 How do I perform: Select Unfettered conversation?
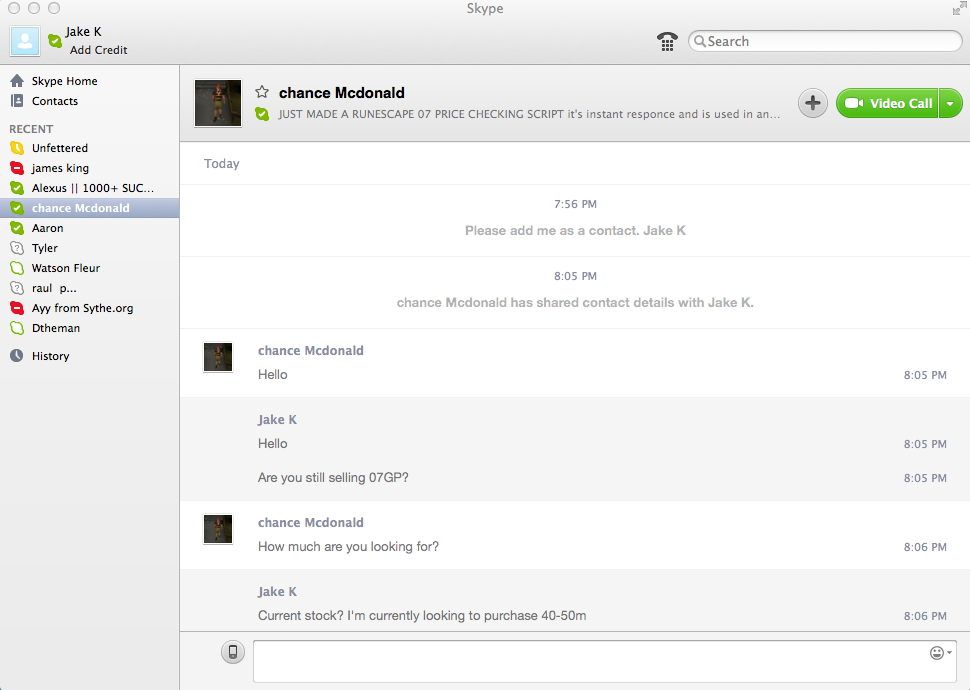pyautogui.click(x=90, y=148)
